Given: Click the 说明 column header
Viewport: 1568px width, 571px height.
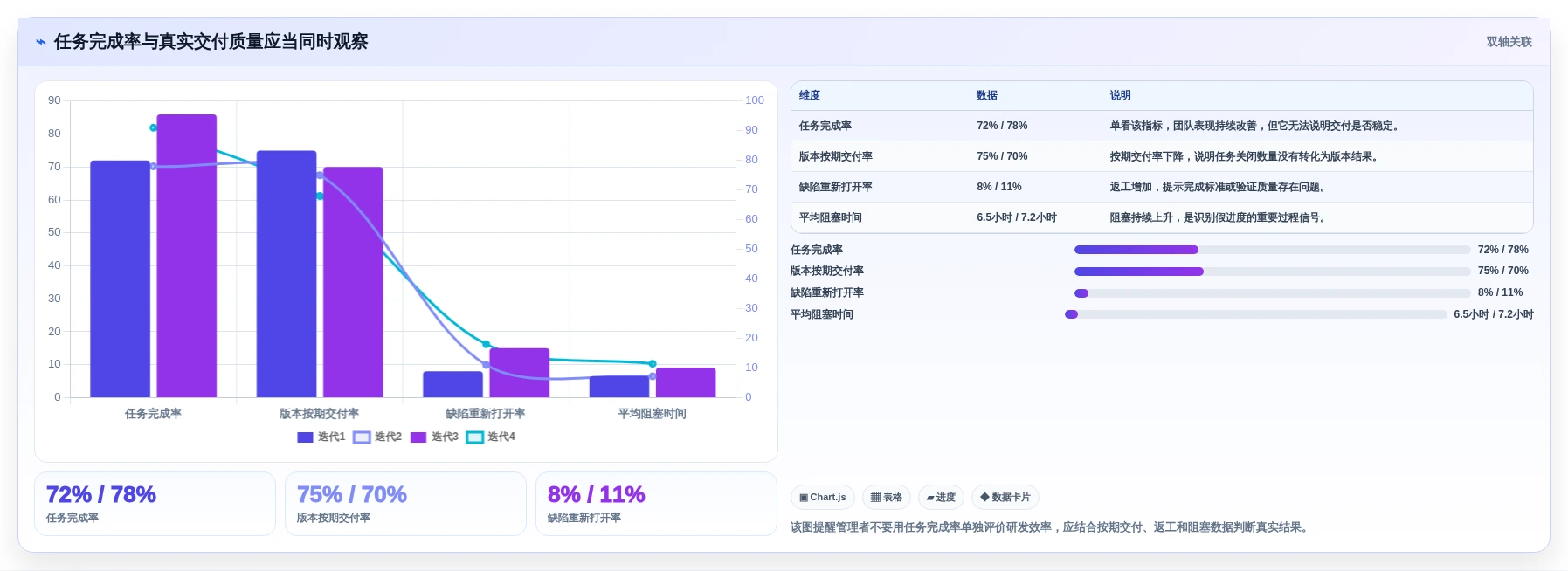Looking at the screenshot, I should coord(1121,95).
